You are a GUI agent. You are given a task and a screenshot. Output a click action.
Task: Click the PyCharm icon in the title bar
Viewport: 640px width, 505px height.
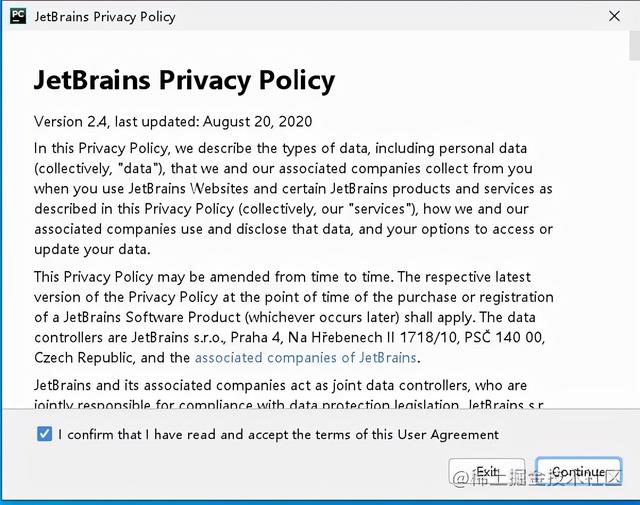pos(17,16)
